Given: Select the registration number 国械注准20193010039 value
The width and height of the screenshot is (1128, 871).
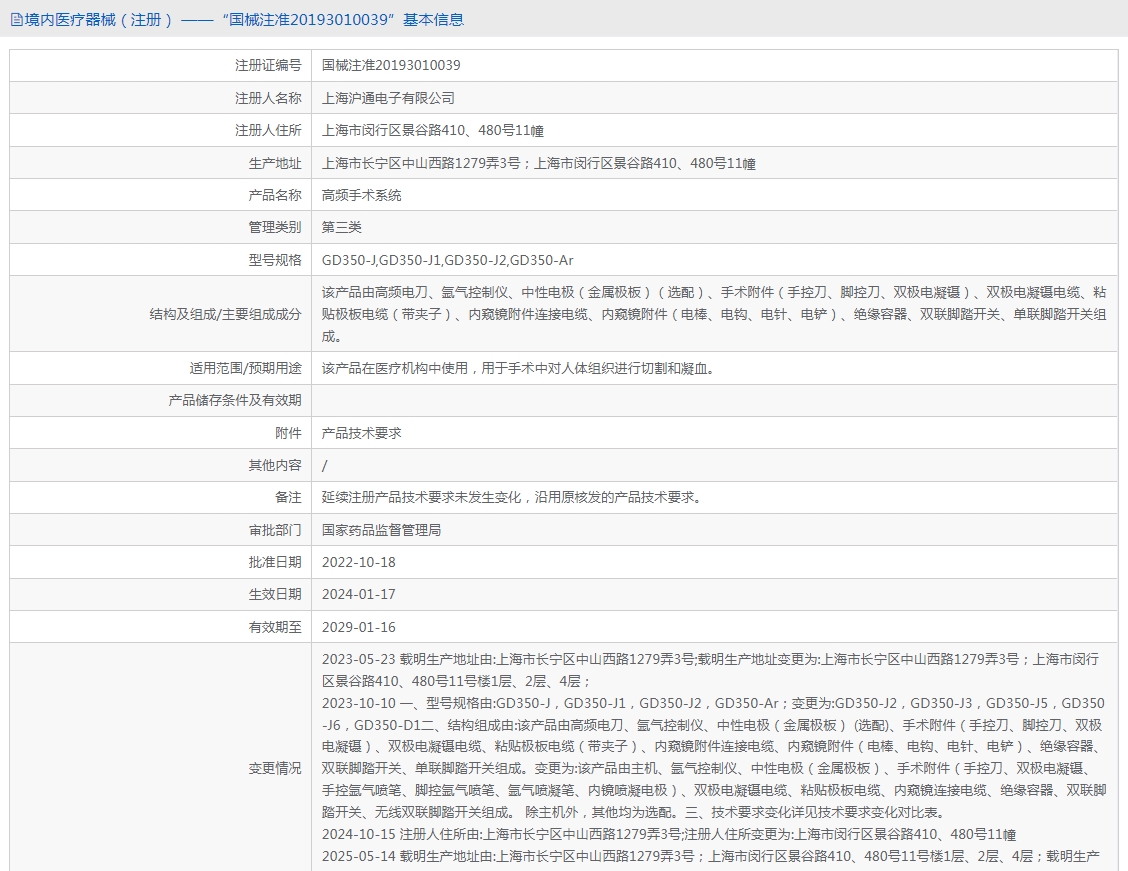Looking at the screenshot, I should [391, 66].
